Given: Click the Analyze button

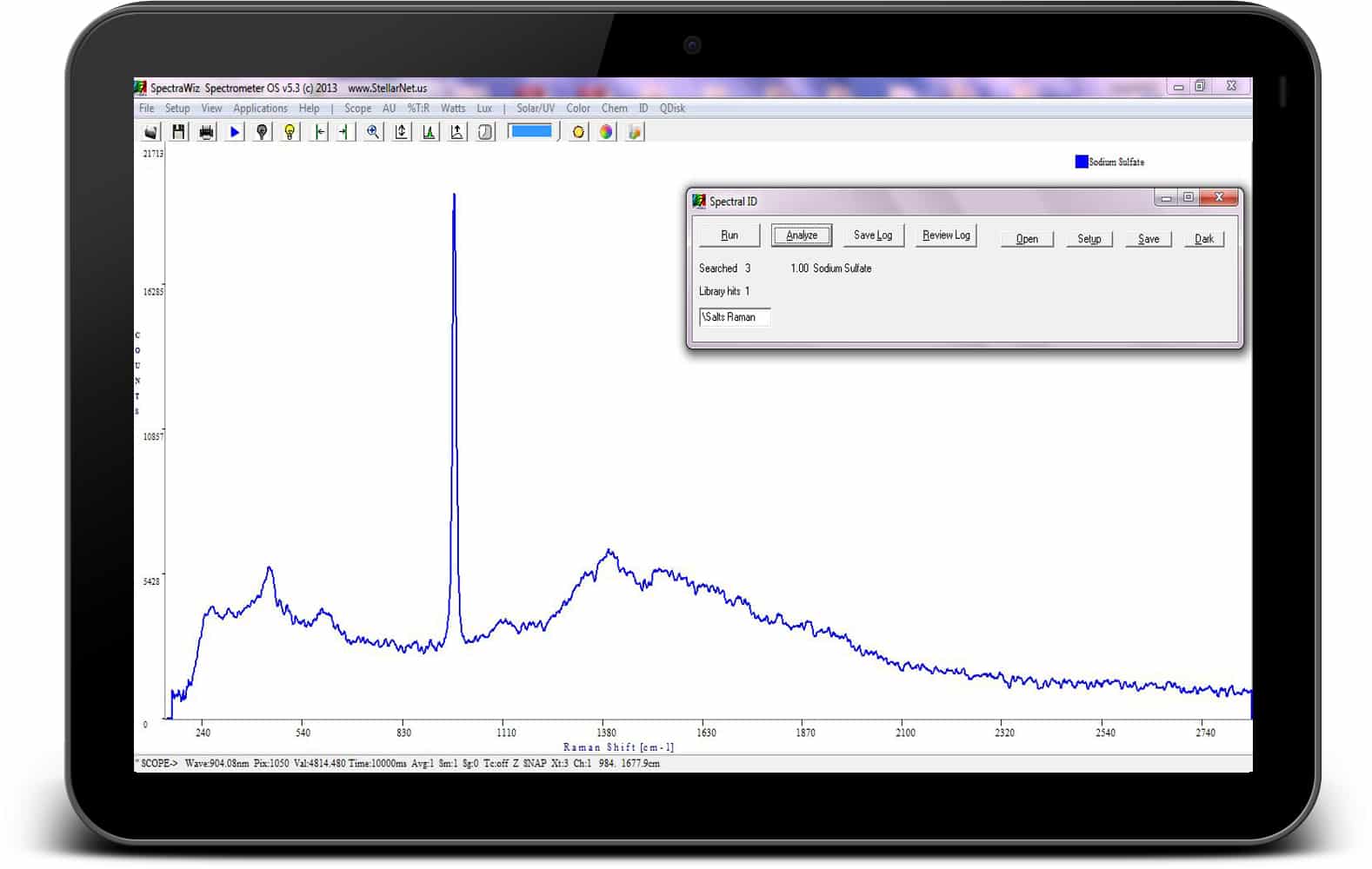Looking at the screenshot, I should point(802,235).
